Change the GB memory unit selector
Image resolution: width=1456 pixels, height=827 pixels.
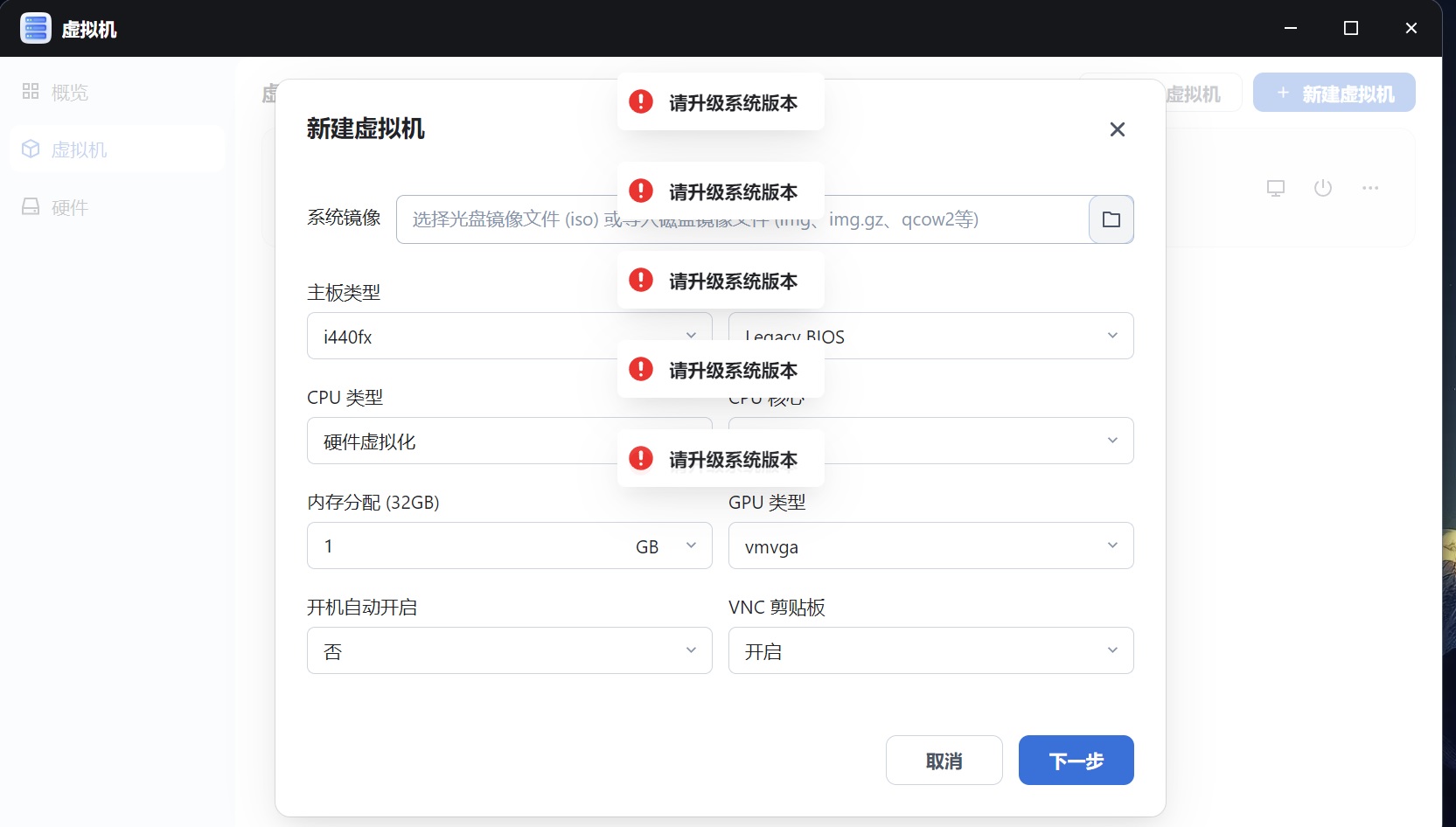pyautogui.click(x=666, y=546)
